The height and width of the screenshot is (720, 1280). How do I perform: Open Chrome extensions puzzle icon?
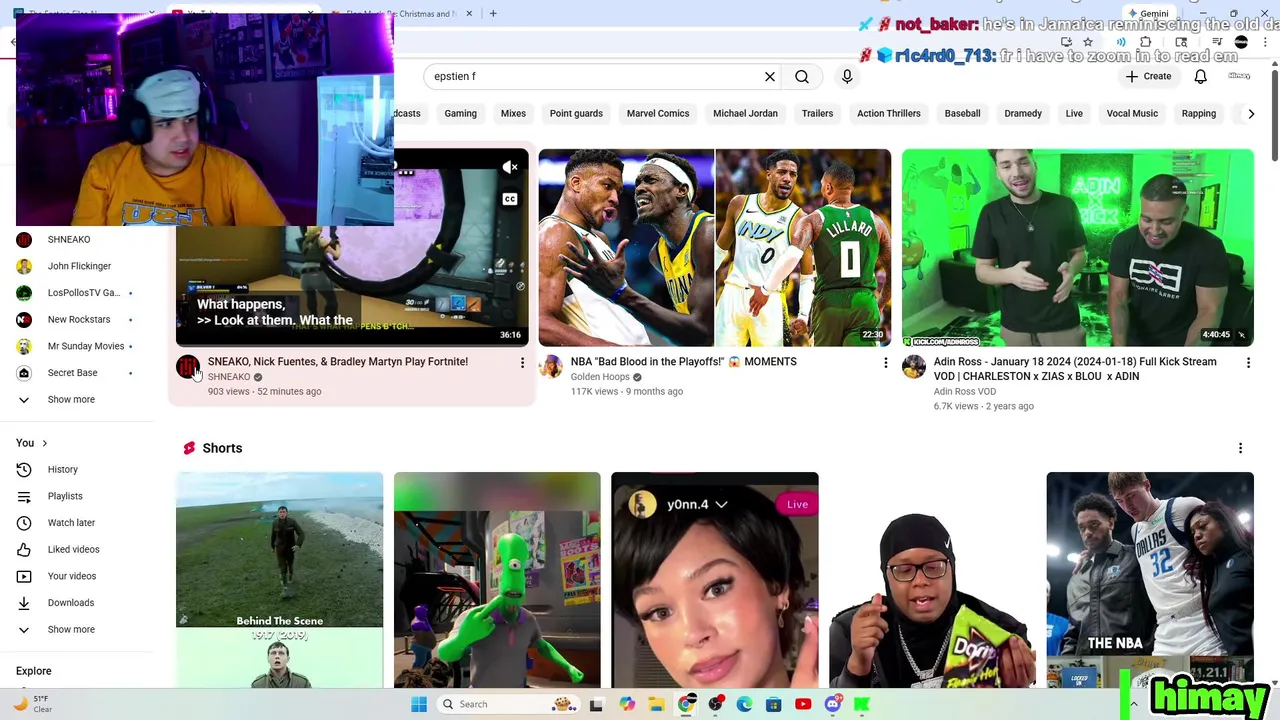coord(1145,42)
